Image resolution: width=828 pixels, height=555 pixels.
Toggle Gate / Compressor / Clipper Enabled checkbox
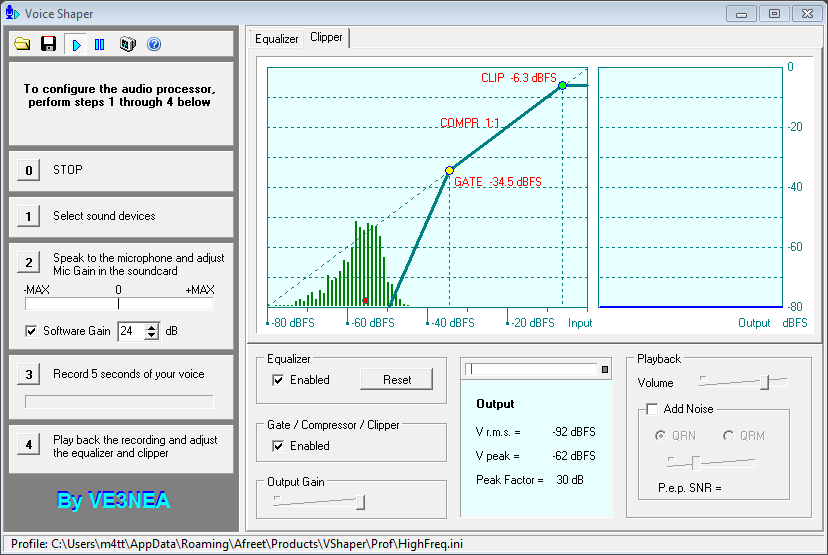(x=278, y=446)
